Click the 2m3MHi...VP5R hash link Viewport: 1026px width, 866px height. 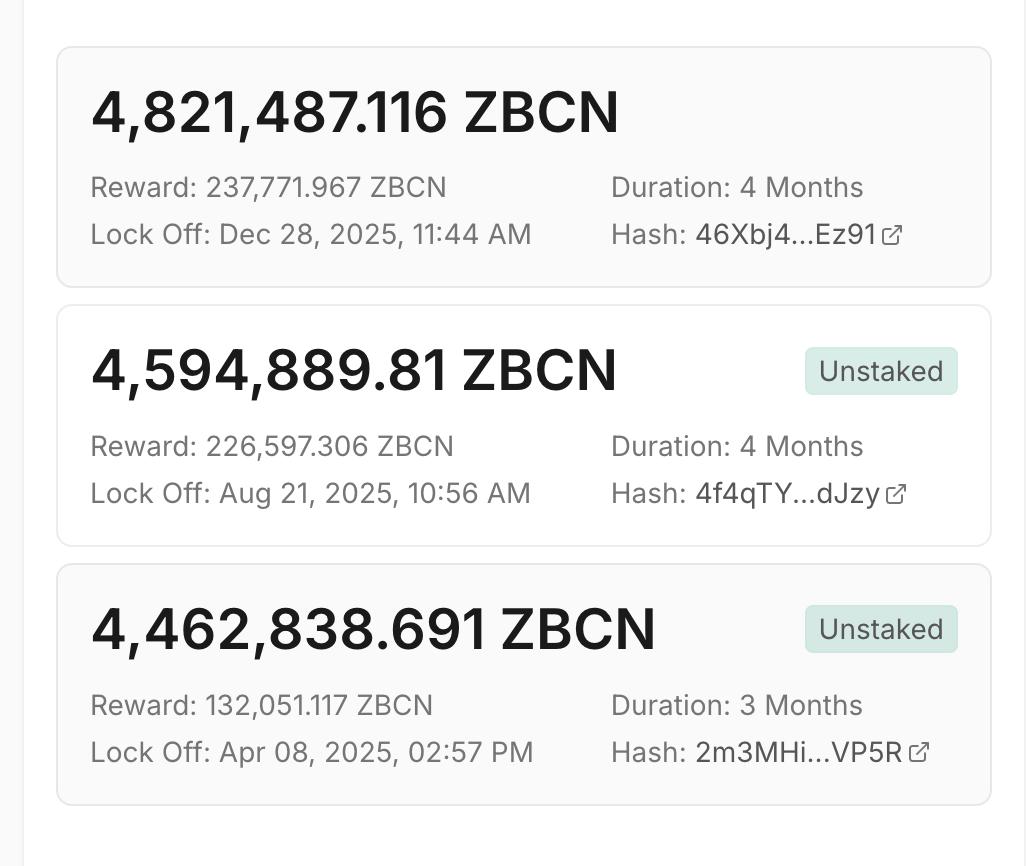point(799,752)
